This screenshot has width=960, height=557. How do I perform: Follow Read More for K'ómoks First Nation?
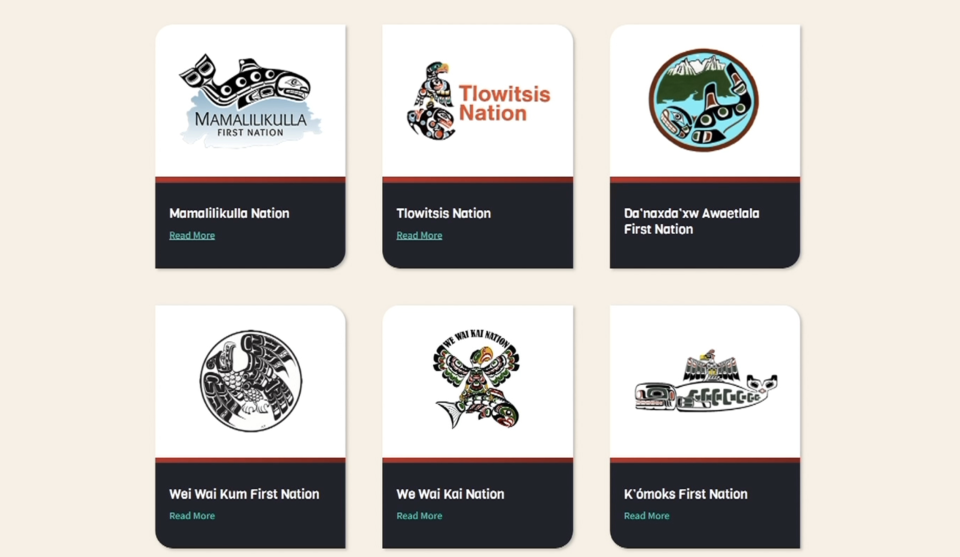tap(647, 515)
